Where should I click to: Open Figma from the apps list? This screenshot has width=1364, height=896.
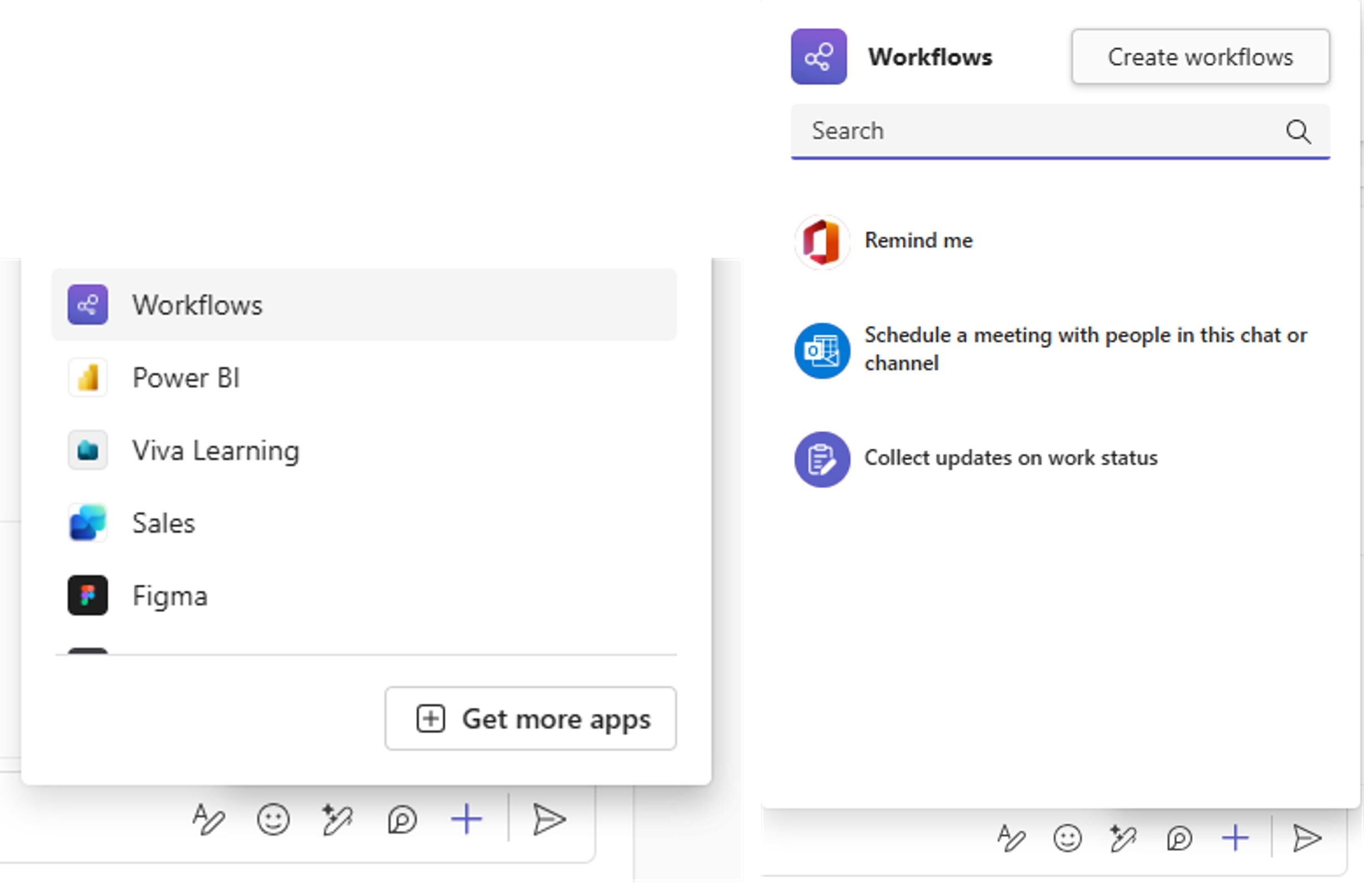tap(169, 596)
